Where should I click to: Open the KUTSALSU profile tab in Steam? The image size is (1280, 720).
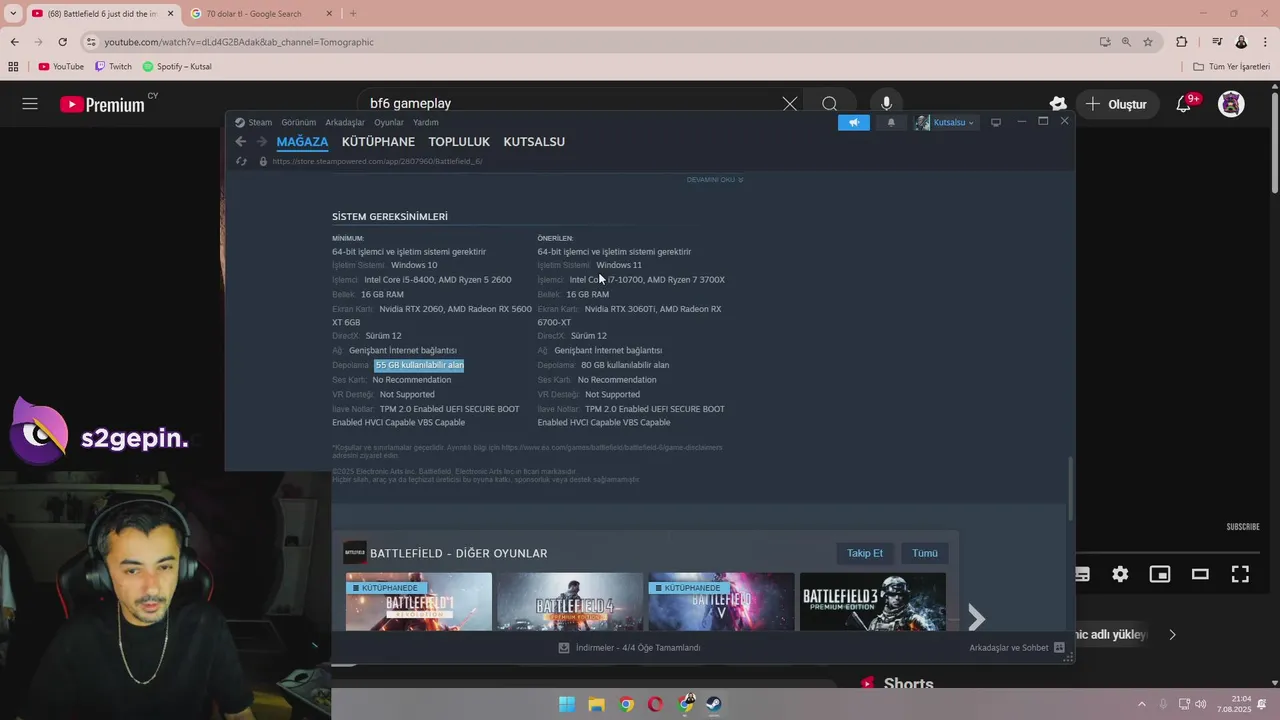click(x=534, y=142)
